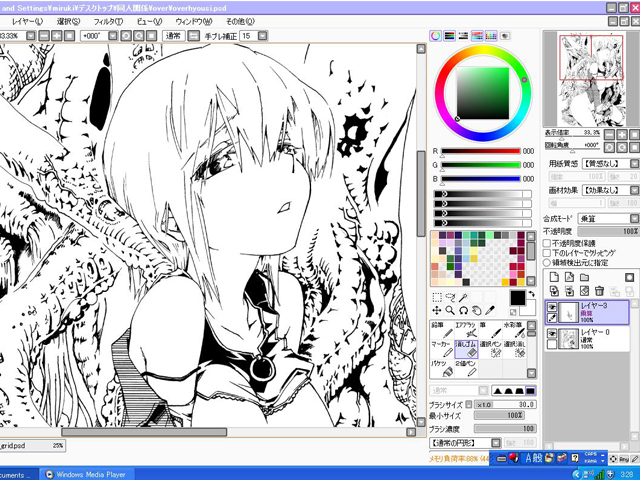Screen dimensions: 640x480
Task: Adjust the red R color slider
Action: [481, 151]
